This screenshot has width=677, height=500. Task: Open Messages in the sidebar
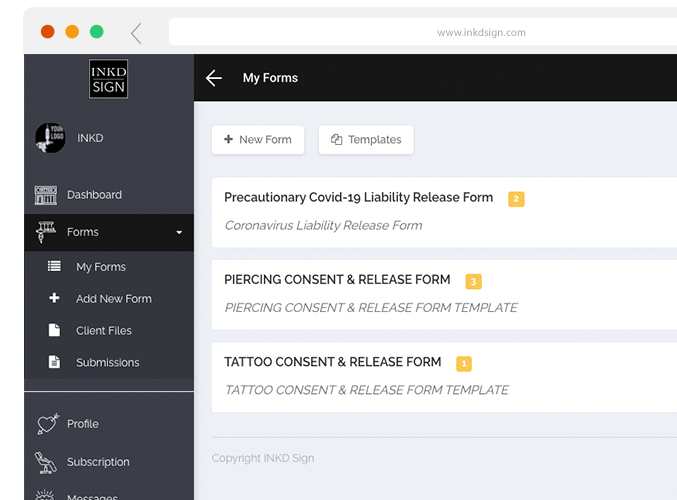[x=92, y=496]
